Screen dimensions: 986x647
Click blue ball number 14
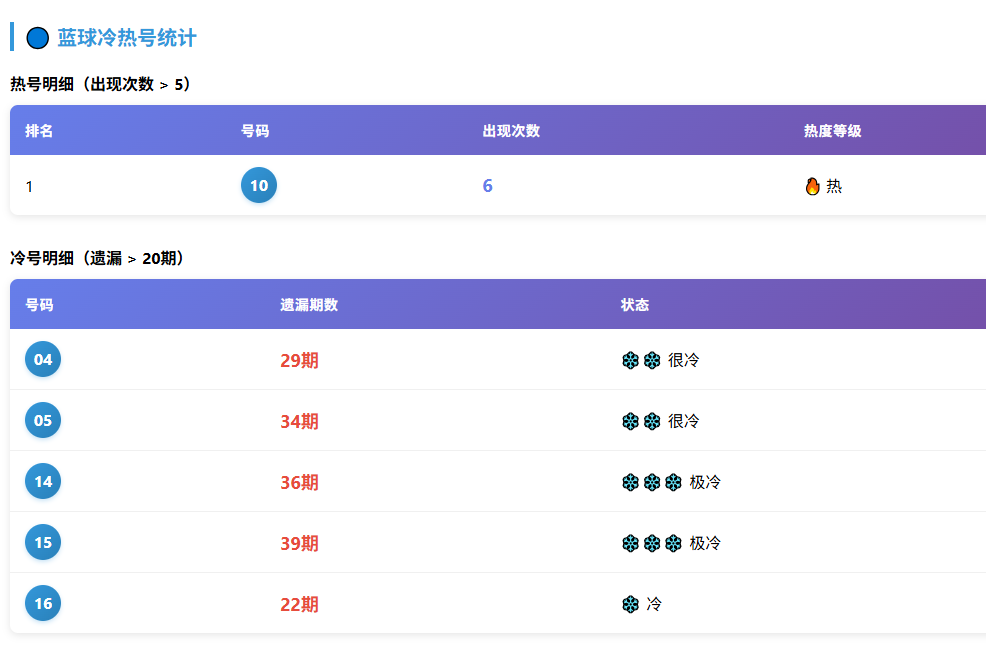coord(43,482)
